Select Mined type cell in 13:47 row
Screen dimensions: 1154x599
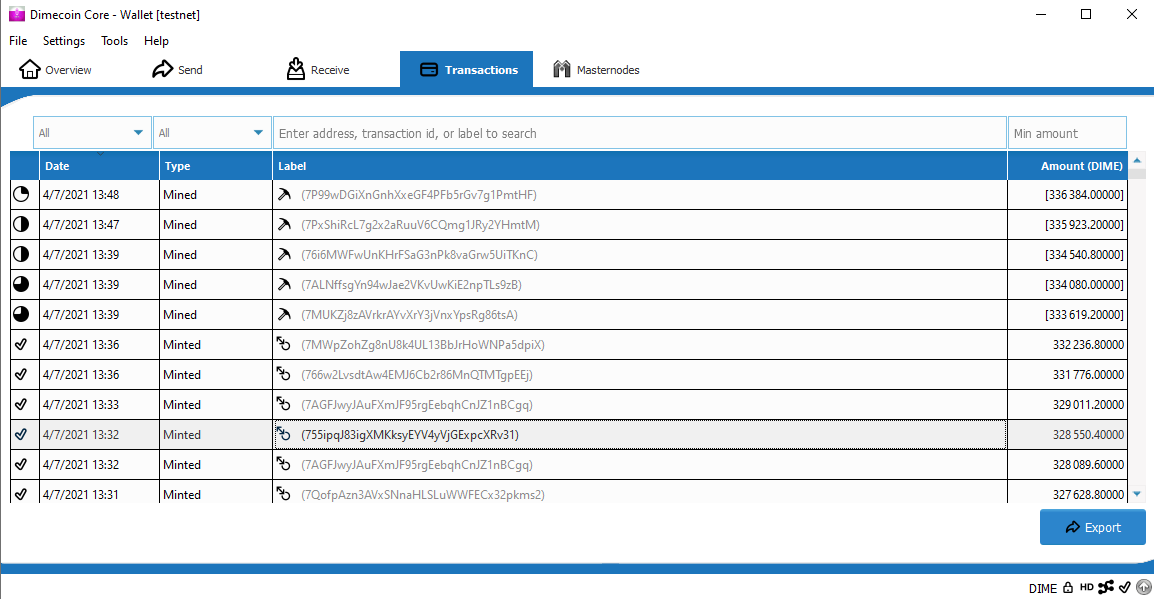(216, 225)
